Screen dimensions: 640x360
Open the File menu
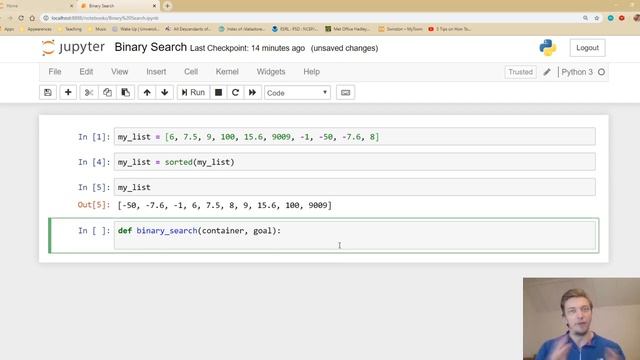[55, 72]
